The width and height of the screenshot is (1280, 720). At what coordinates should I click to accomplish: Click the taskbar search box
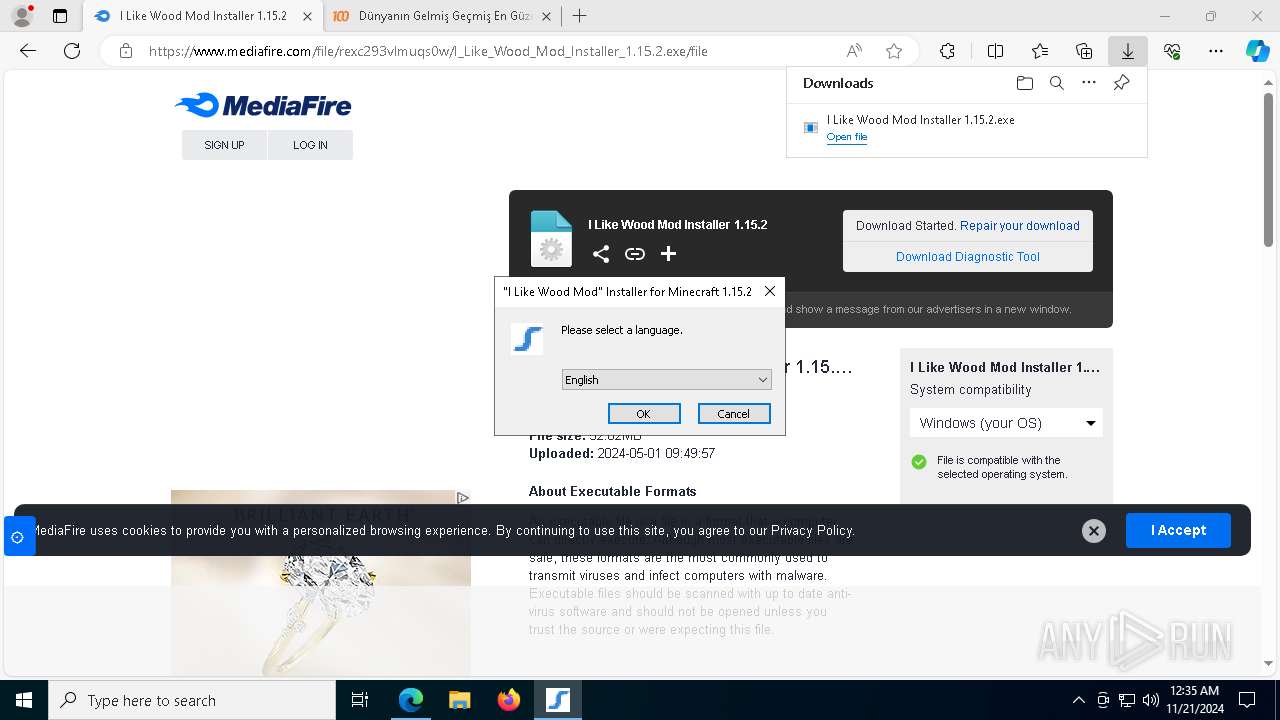point(192,700)
